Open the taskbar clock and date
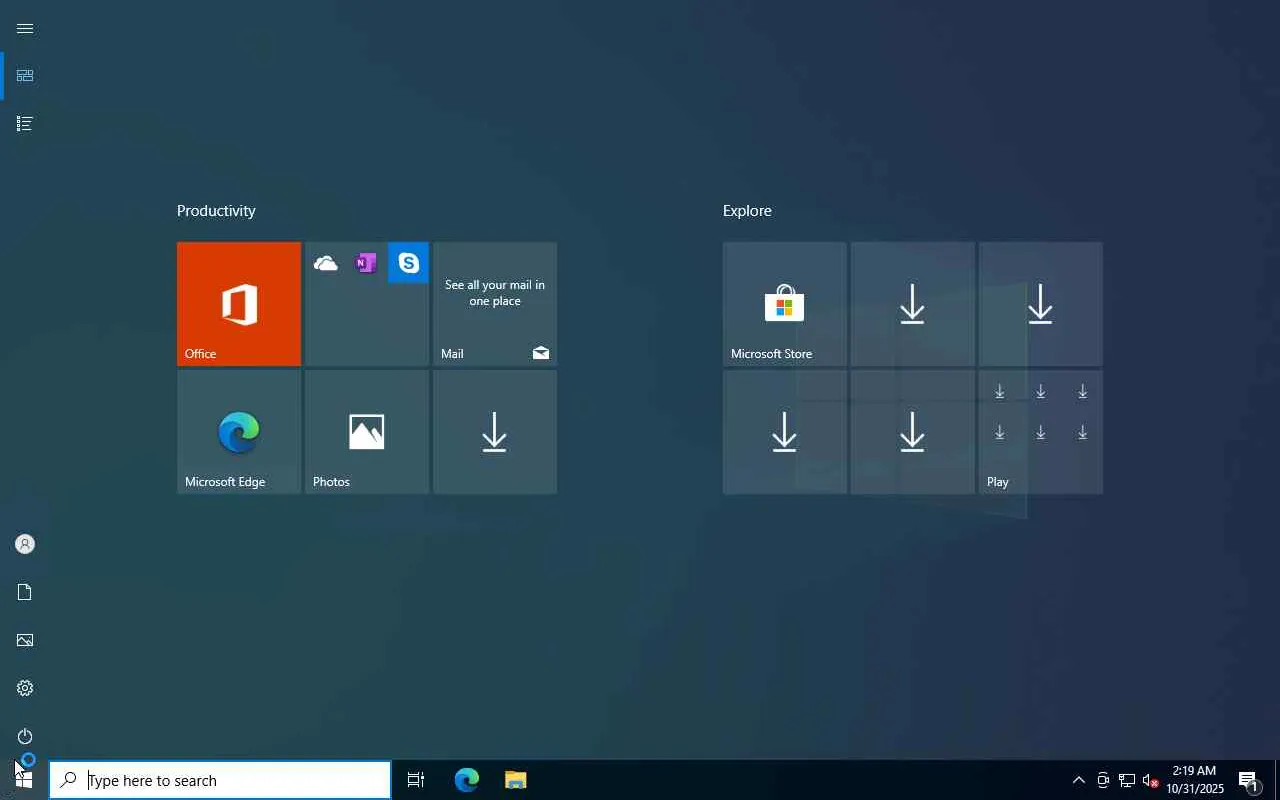The height and width of the screenshot is (800, 1280). (x=1195, y=780)
